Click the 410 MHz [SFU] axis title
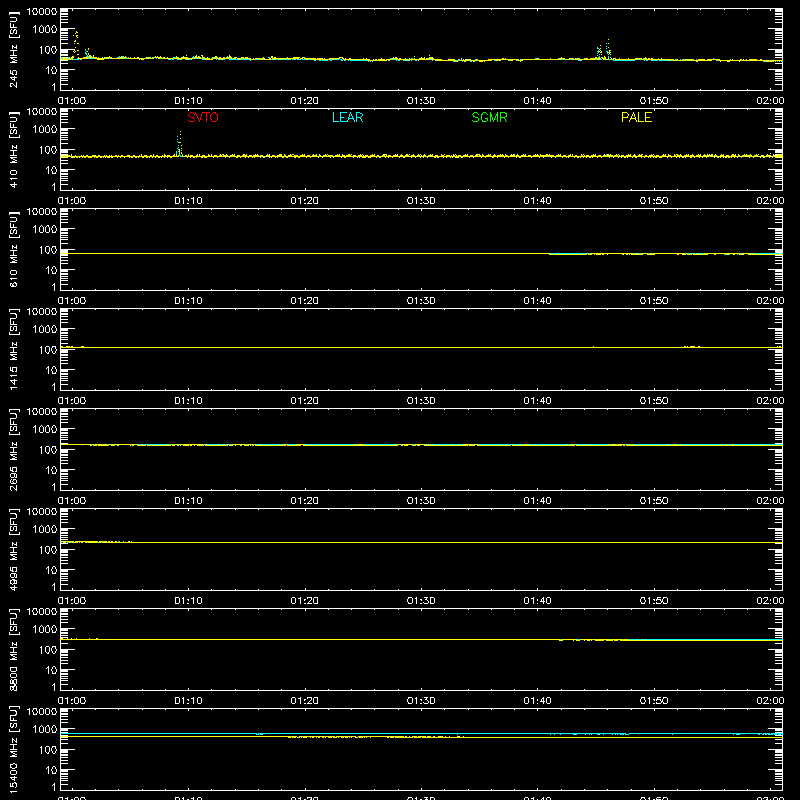This screenshot has width=800, height=800. [13, 149]
